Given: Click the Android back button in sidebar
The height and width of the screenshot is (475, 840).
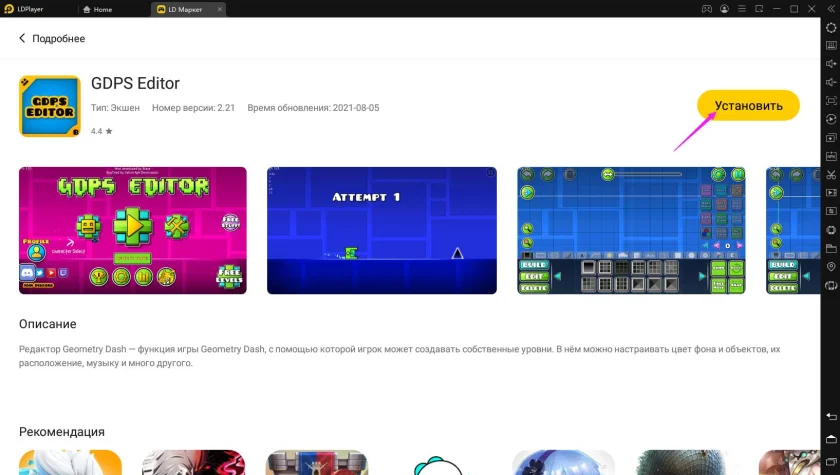Looking at the screenshot, I should pyautogui.click(x=831, y=416).
